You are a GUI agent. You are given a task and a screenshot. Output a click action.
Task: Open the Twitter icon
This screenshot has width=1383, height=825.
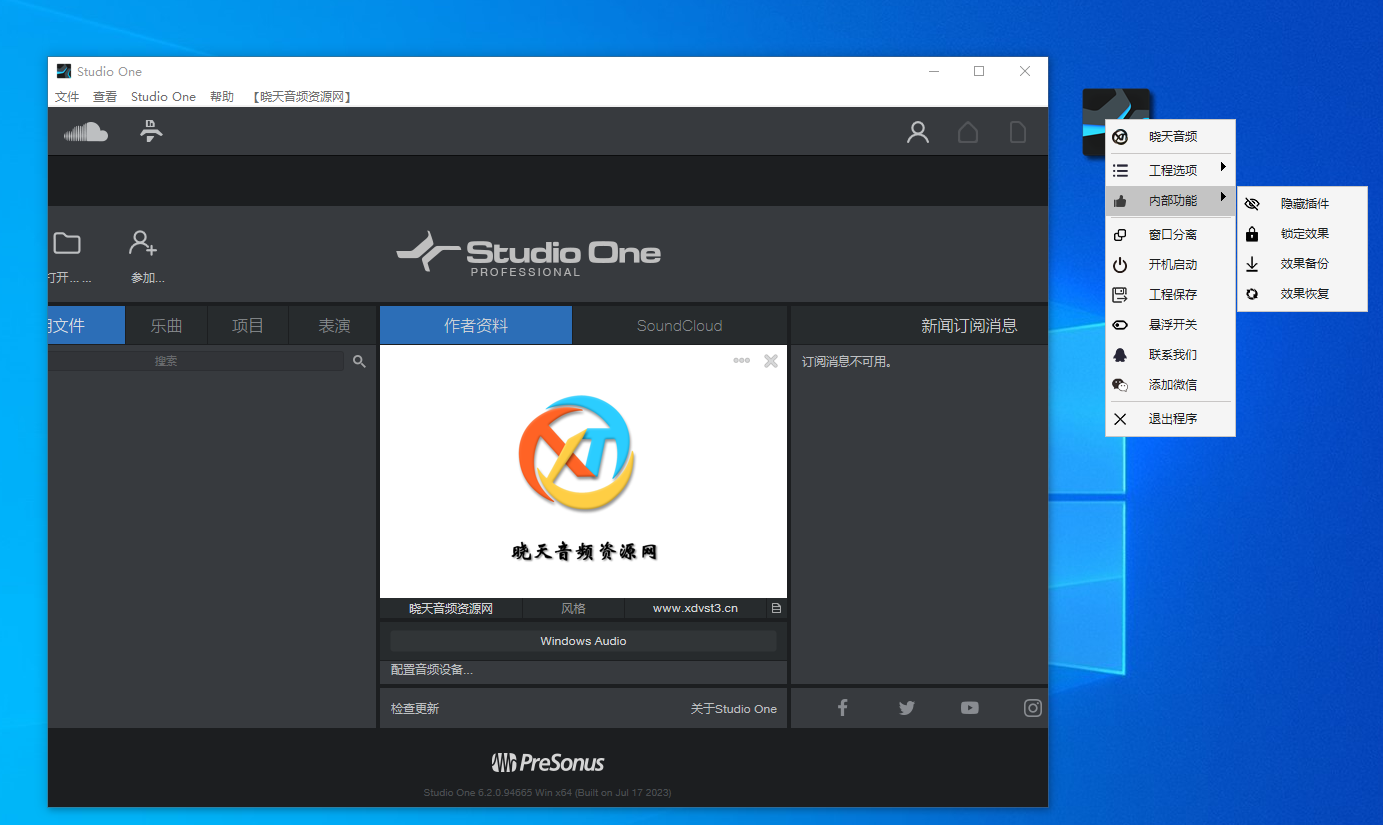[907, 708]
